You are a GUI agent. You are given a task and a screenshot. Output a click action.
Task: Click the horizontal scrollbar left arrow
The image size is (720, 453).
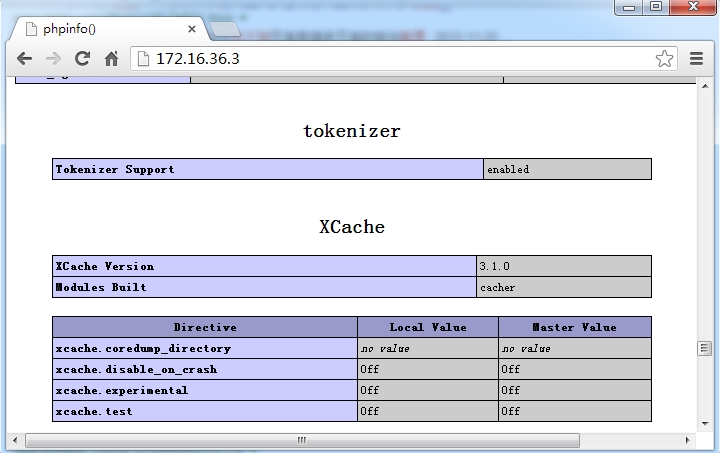point(15,441)
